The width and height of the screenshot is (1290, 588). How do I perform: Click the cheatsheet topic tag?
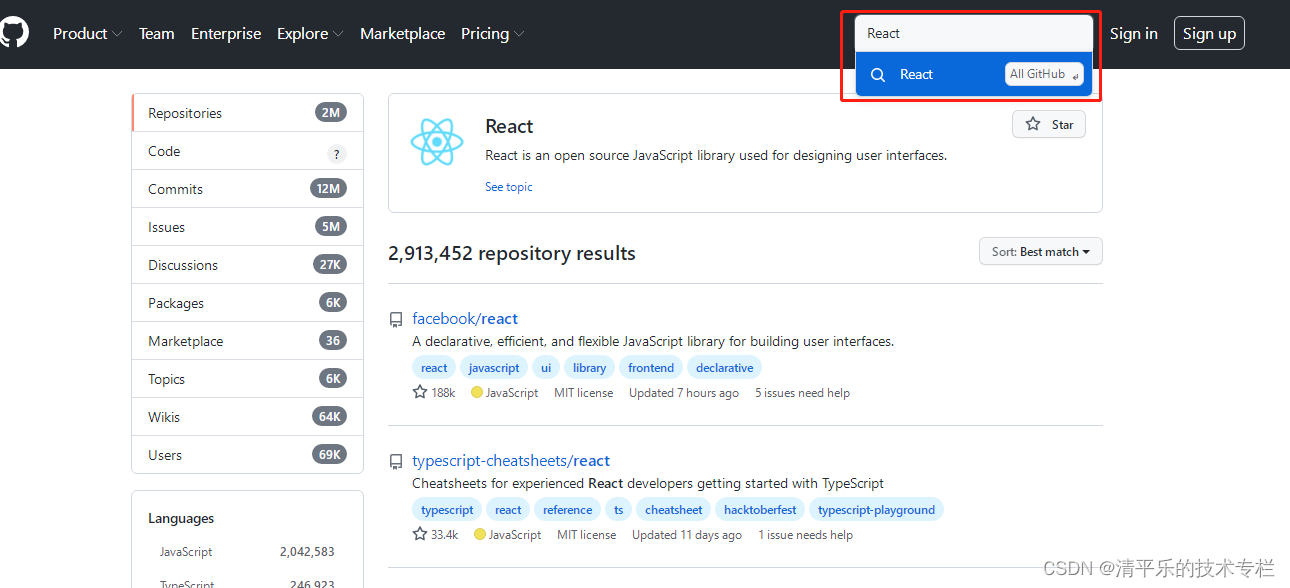[x=674, y=510]
